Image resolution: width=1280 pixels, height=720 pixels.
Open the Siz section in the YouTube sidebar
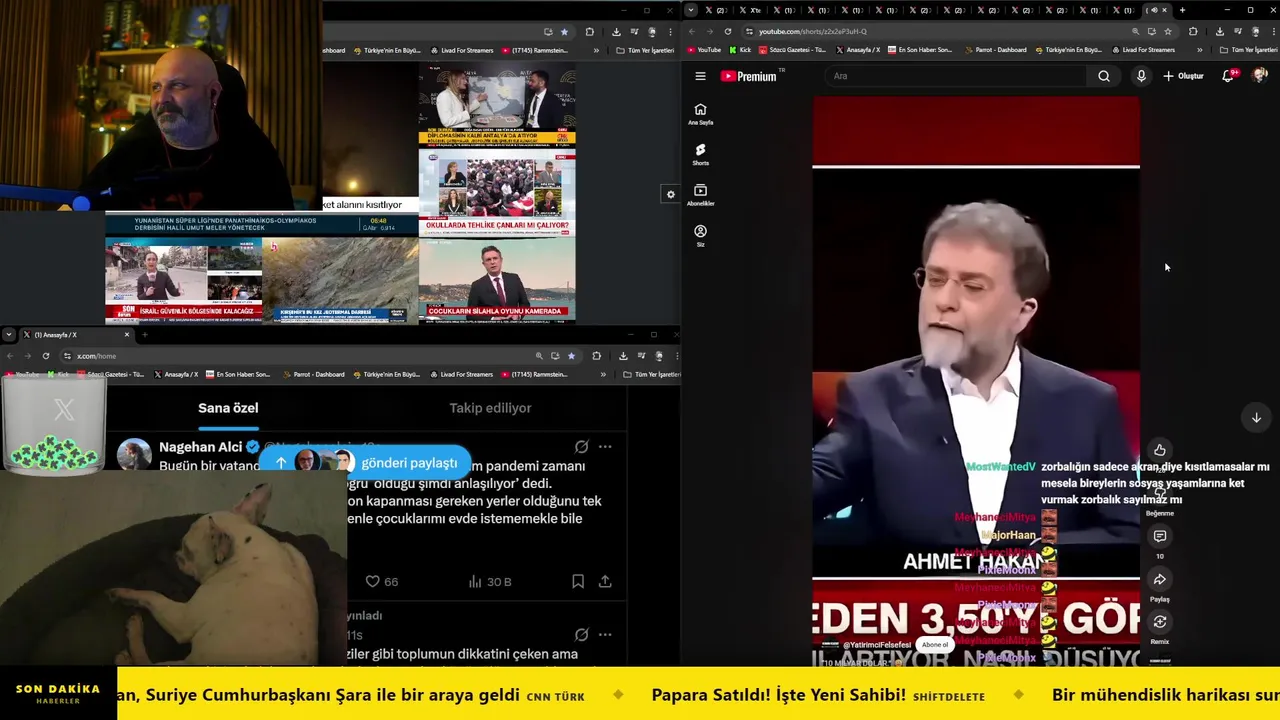[700, 236]
